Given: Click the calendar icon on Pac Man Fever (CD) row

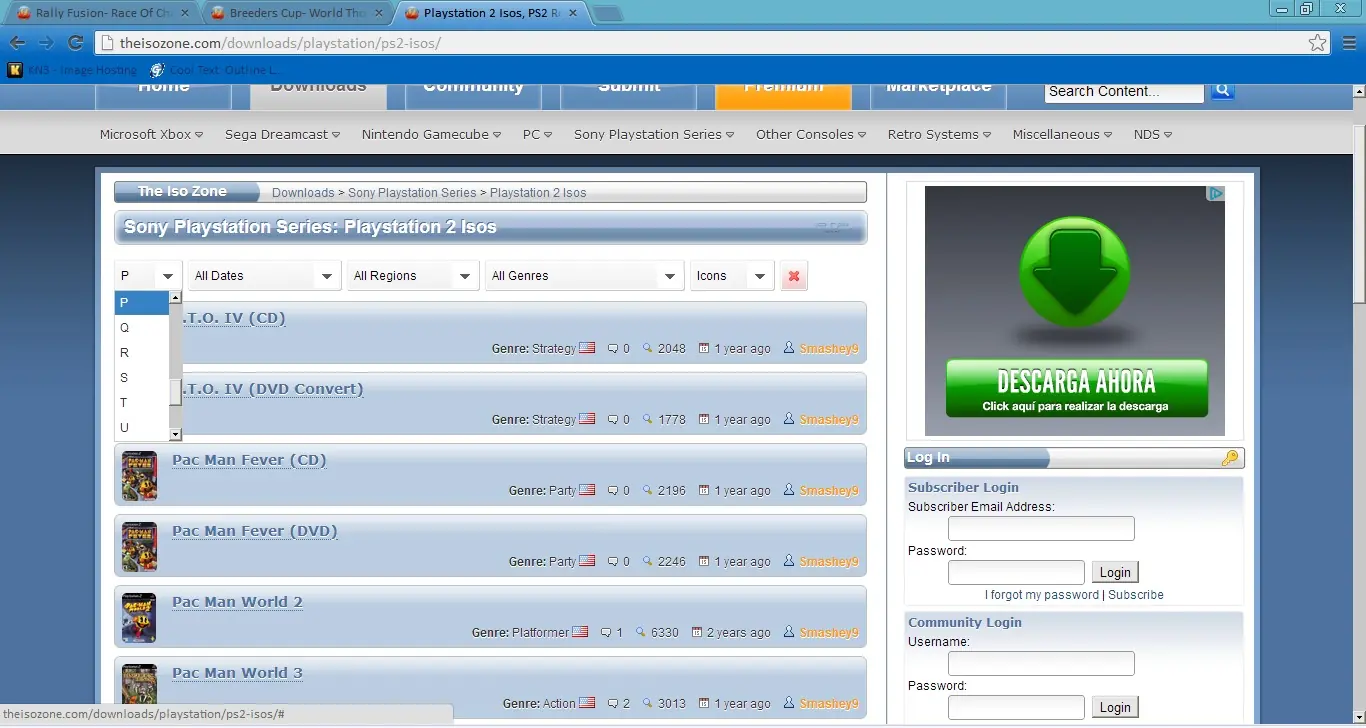Looking at the screenshot, I should coord(704,490).
